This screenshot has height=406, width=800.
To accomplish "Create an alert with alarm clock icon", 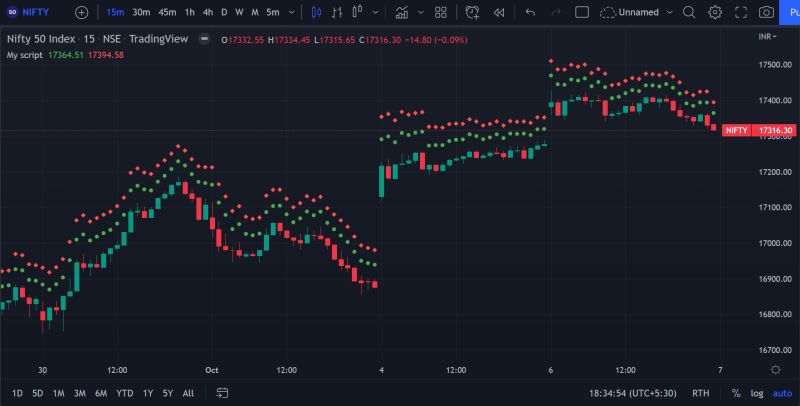I will 472,12.
